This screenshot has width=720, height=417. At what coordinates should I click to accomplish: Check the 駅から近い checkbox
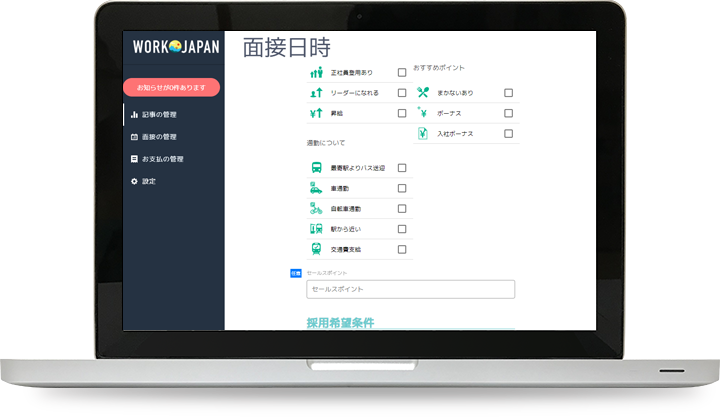[402, 229]
